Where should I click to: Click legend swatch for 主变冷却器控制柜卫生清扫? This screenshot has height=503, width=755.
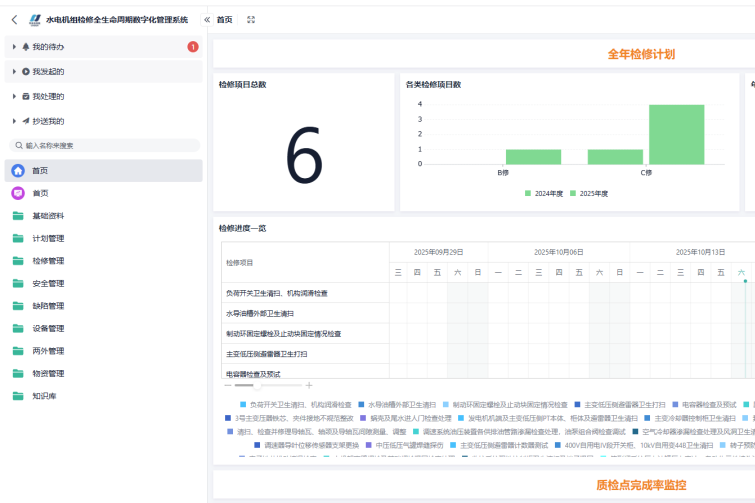point(647,418)
